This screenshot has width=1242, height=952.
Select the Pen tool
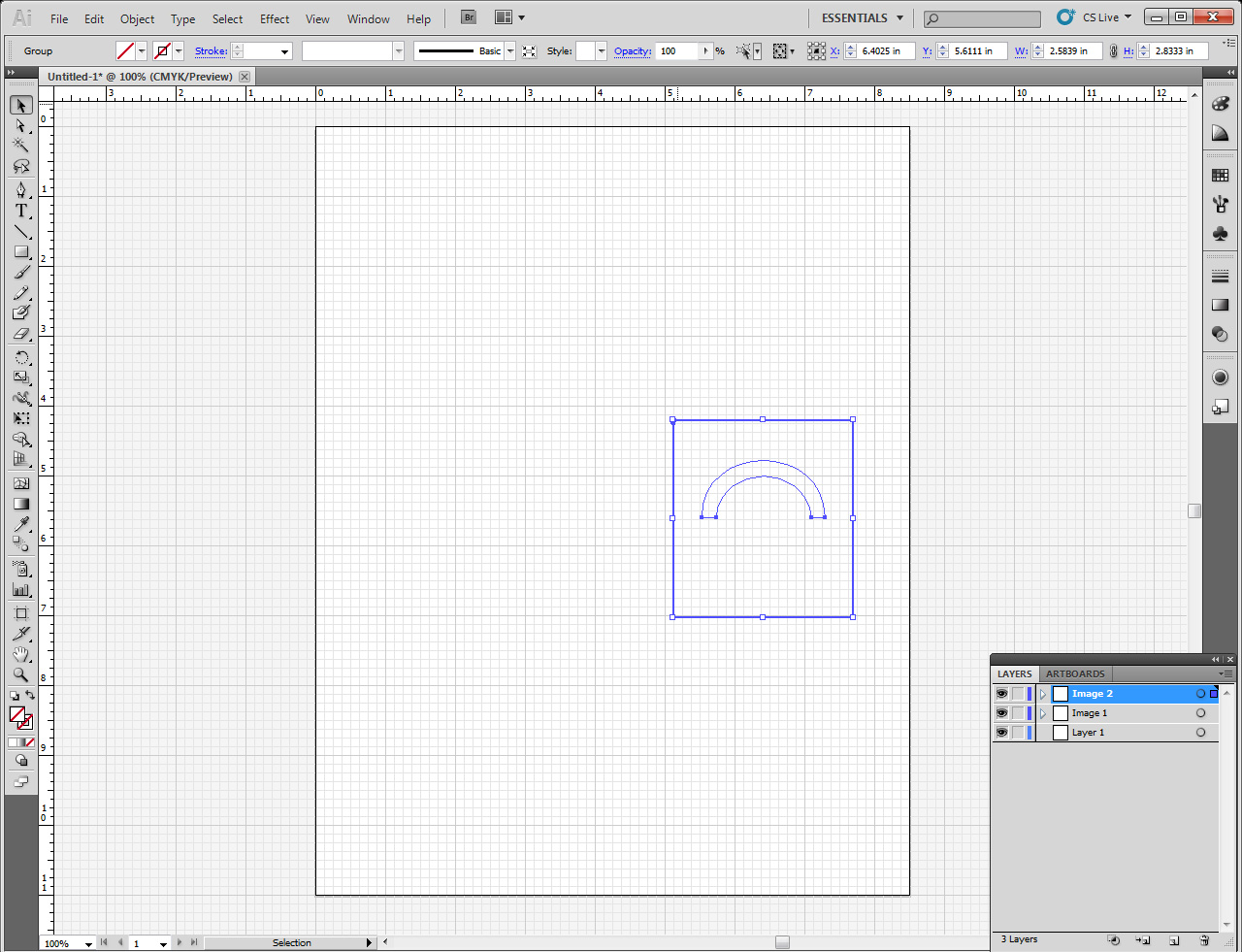click(21, 190)
